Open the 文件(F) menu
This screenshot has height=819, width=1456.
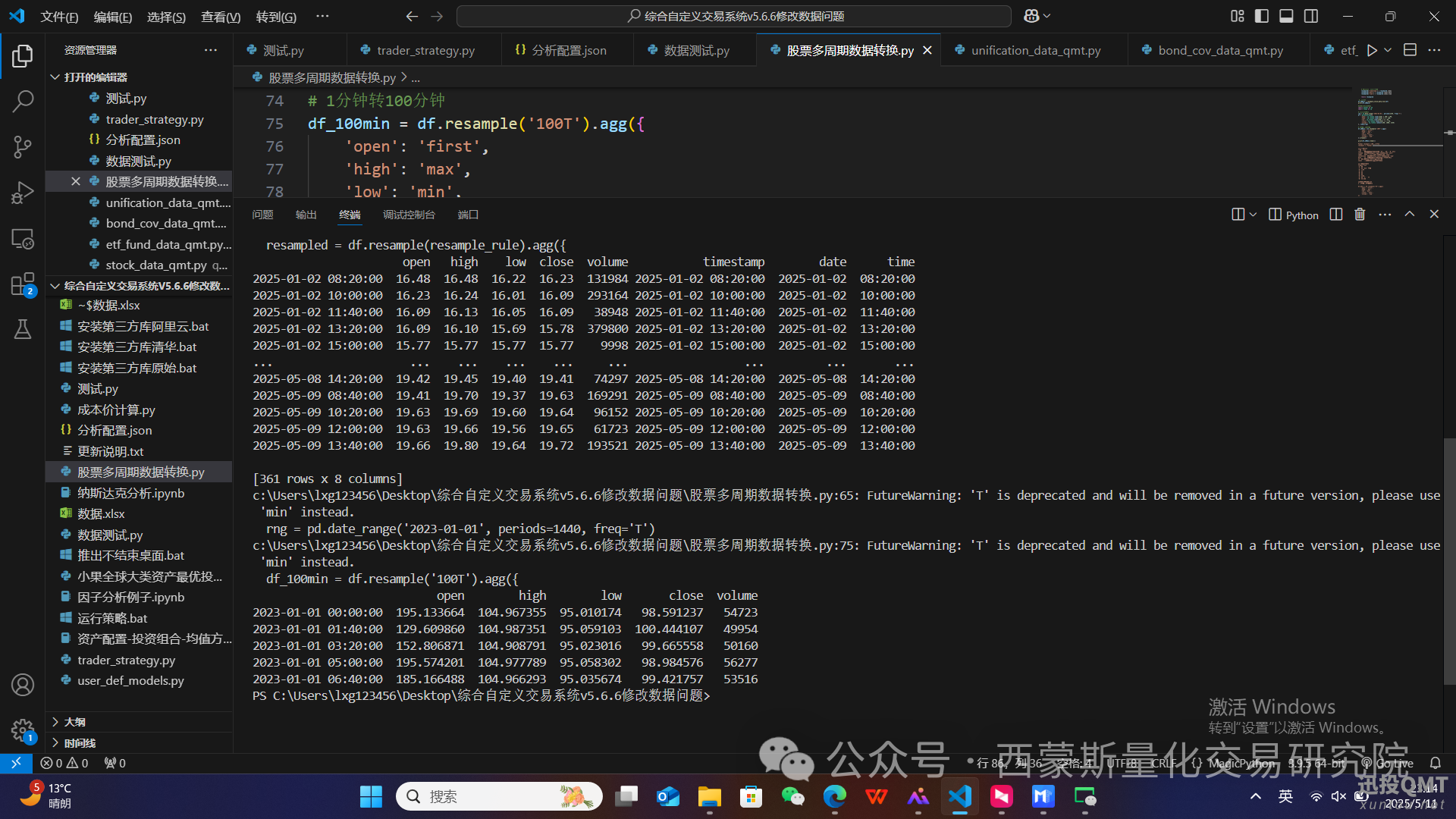(x=59, y=17)
